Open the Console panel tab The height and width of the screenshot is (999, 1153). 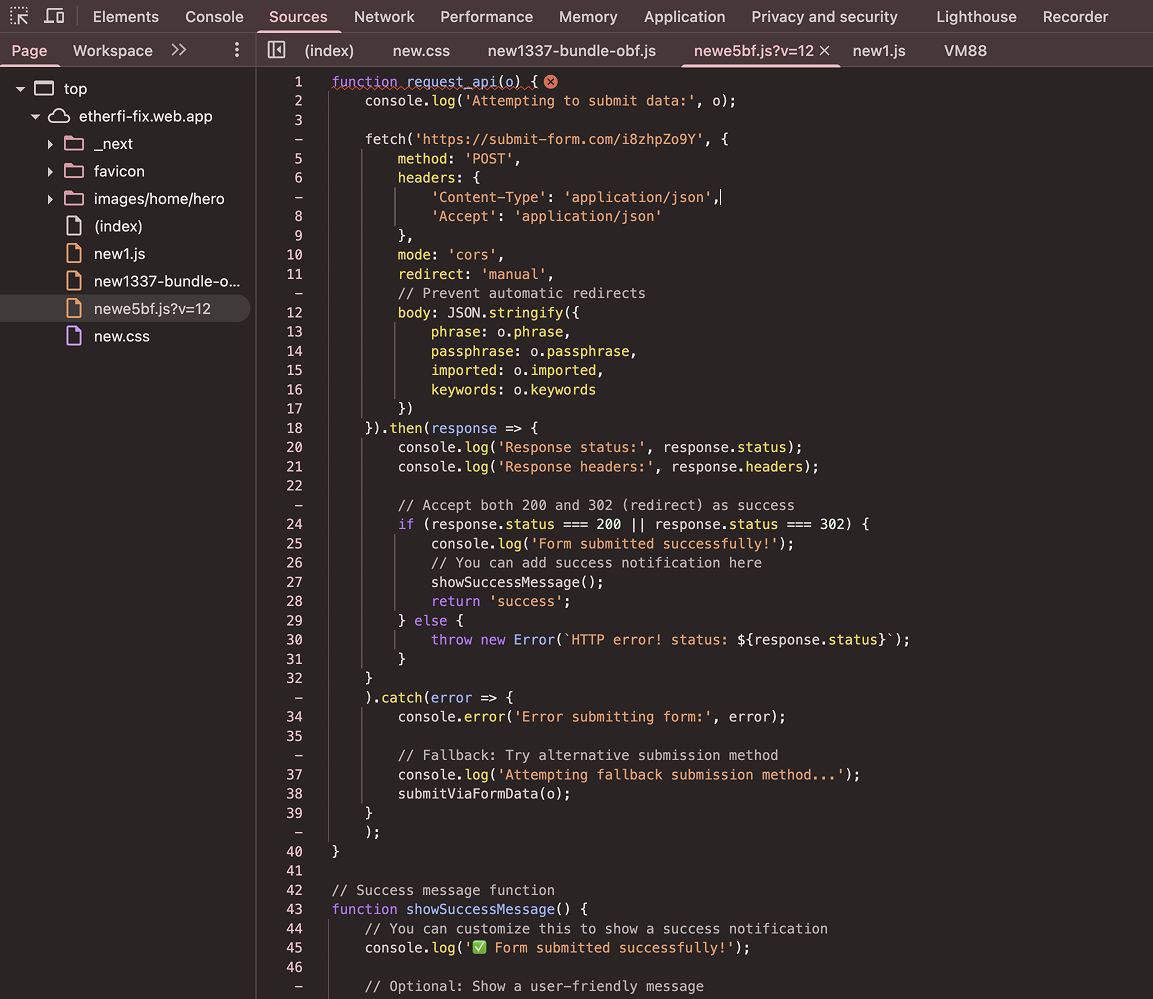coord(214,17)
